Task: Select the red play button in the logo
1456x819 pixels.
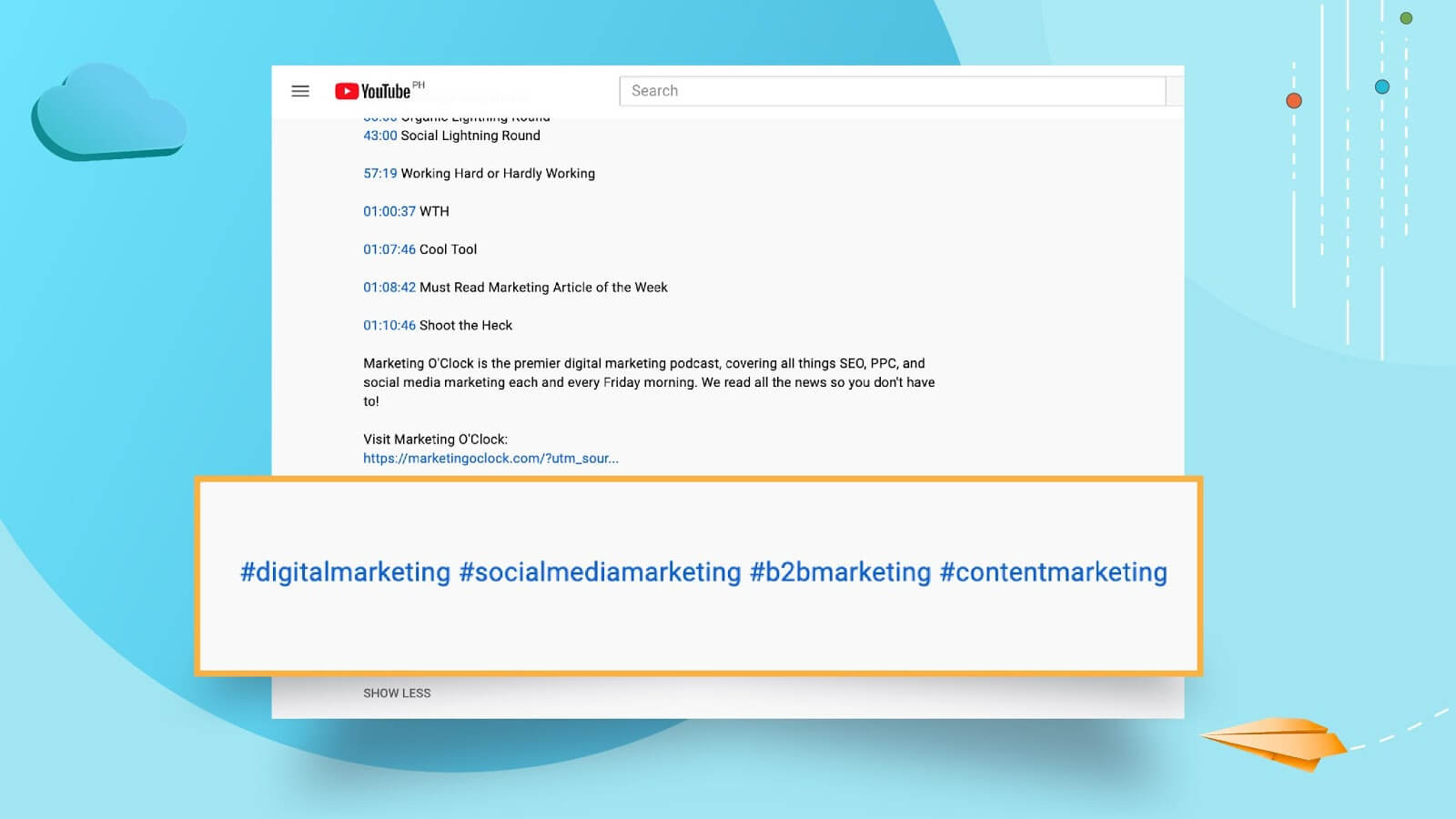Action: [347, 91]
